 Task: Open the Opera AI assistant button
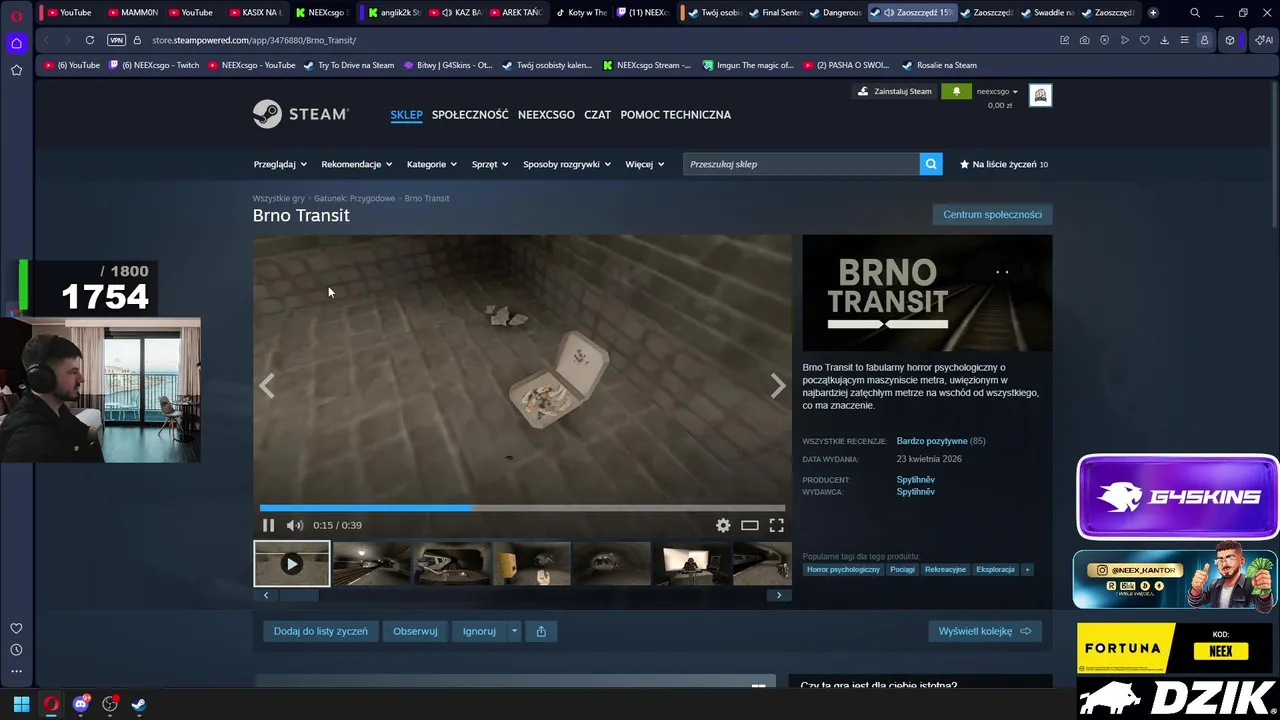tap(1264, 40)
